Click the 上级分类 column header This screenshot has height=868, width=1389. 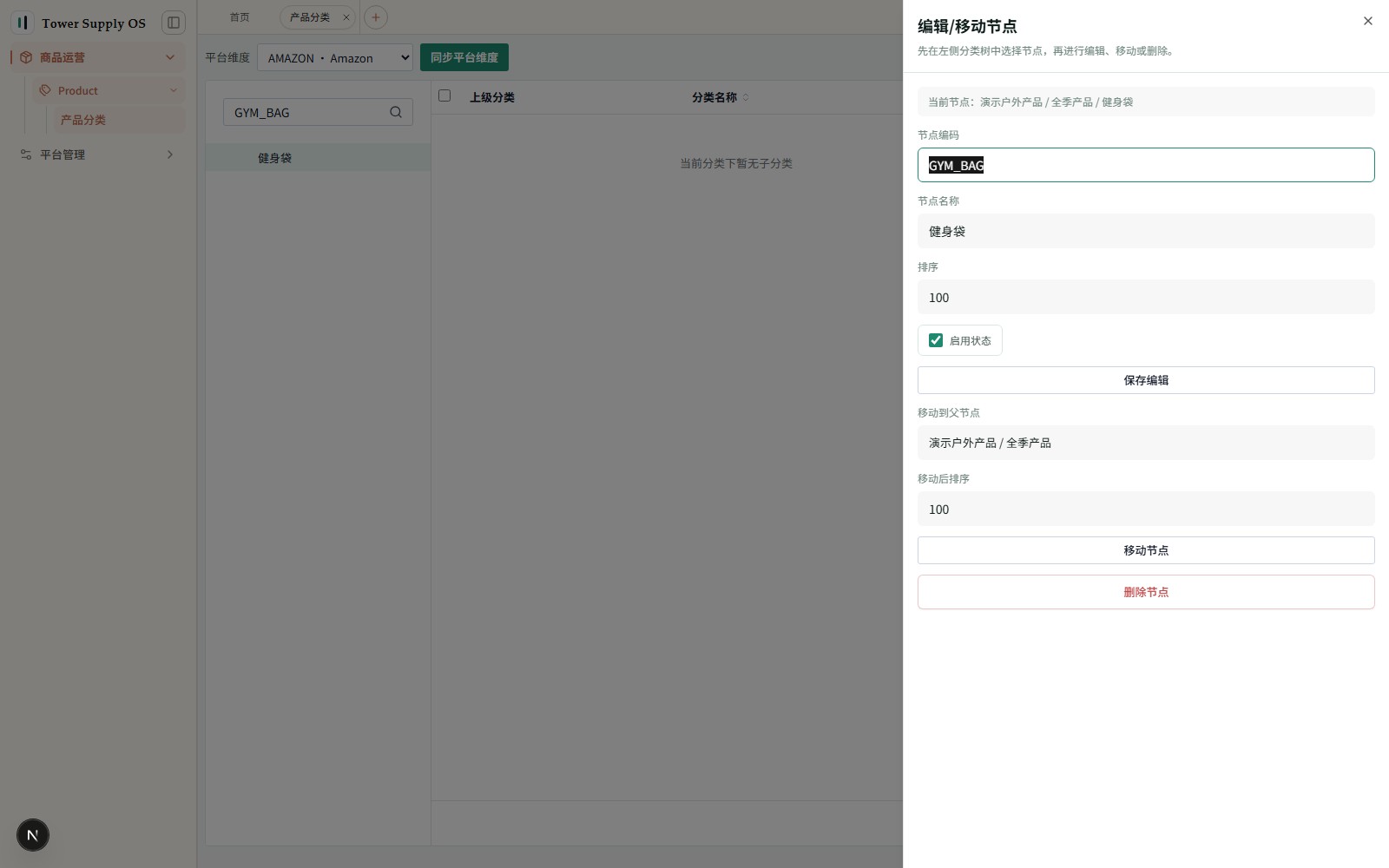[492, 97]
